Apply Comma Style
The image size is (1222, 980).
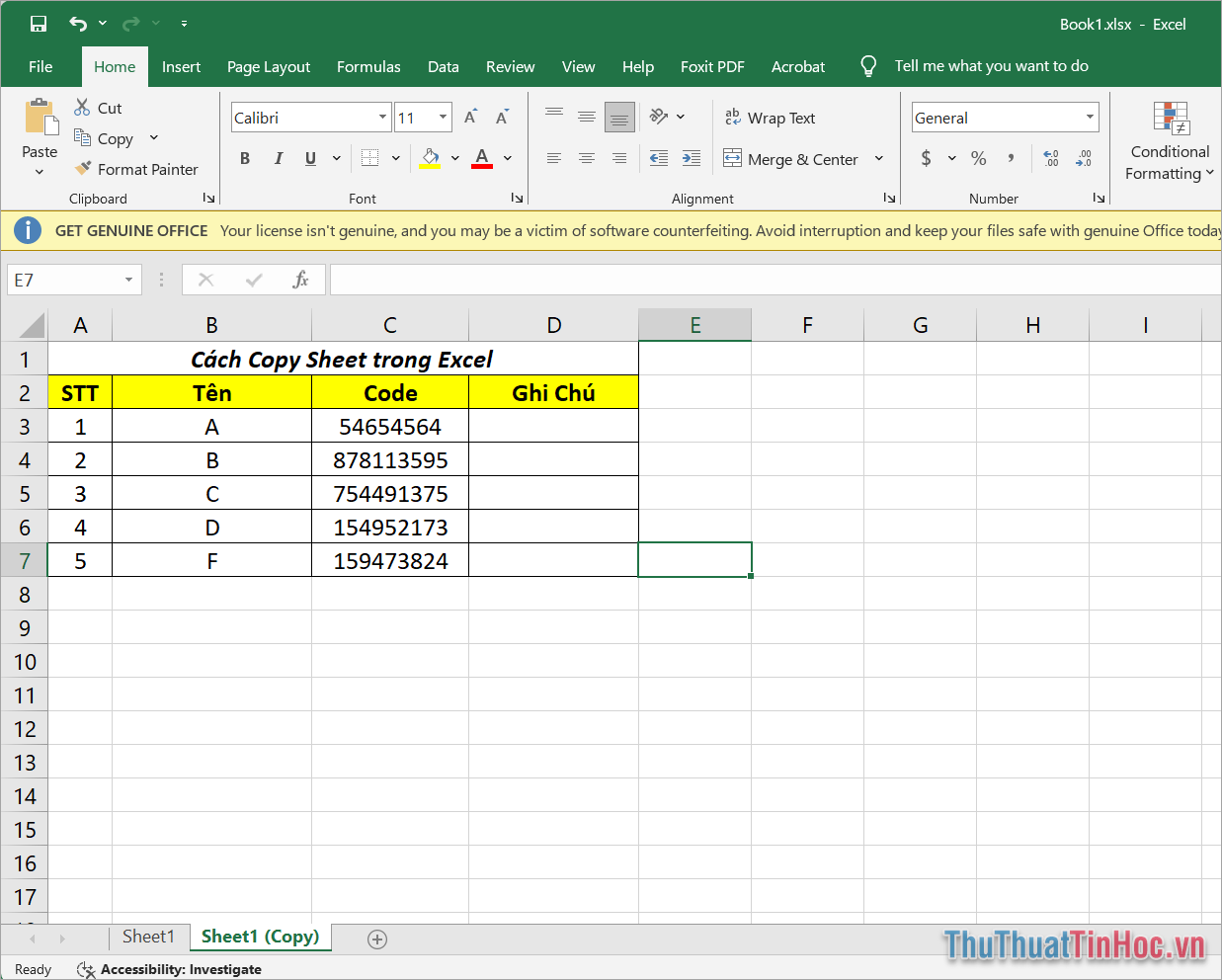[x=1011, y=158]
